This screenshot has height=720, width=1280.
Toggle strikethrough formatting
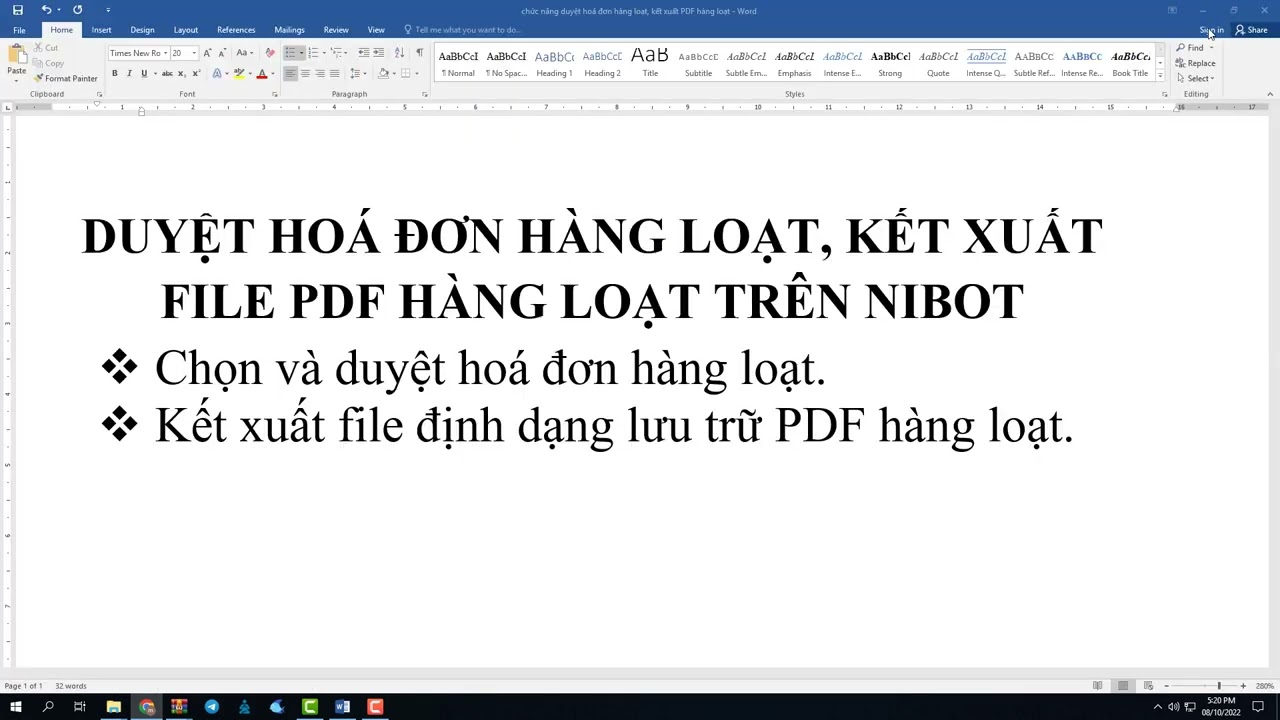tap(167, 73)
